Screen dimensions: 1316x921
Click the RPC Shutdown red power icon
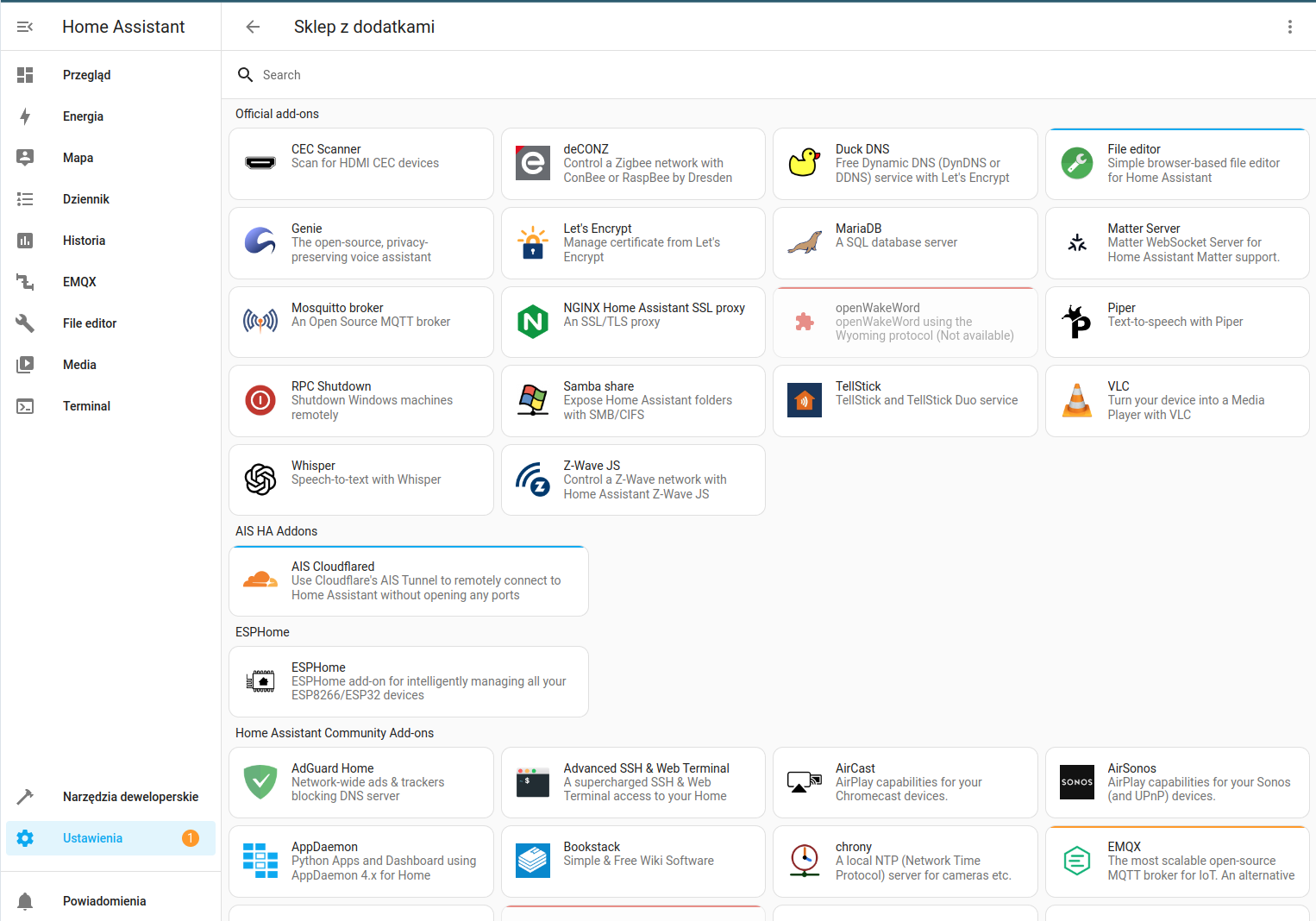pos(260,400)
